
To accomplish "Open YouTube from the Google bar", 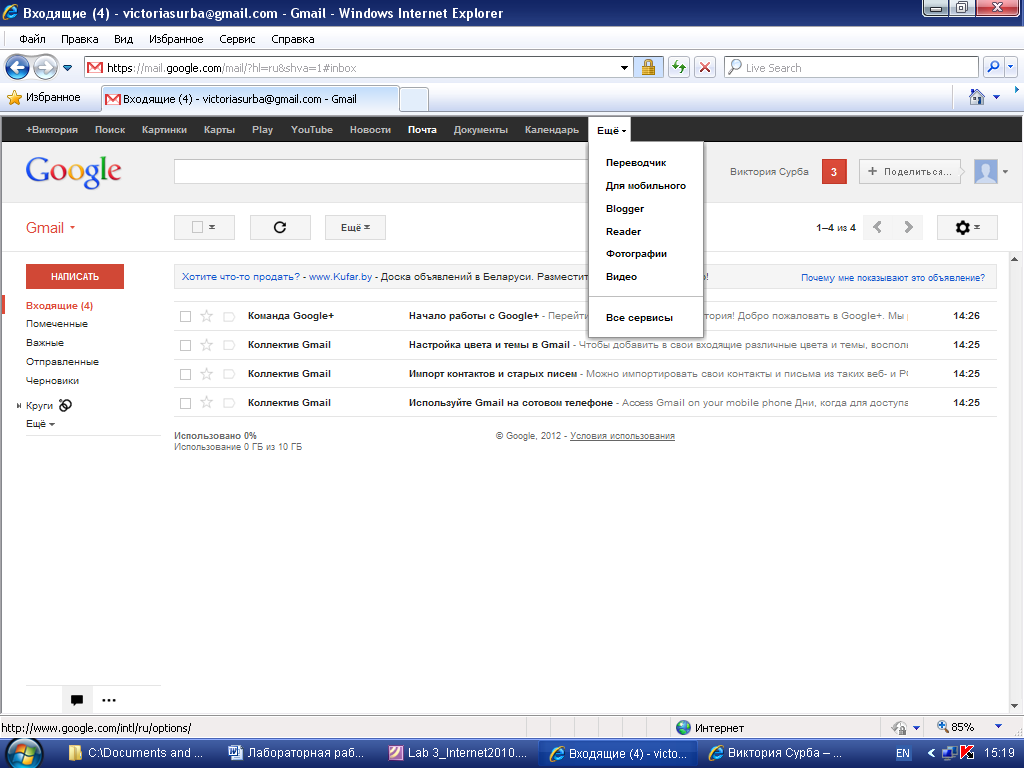I will tap(312, 130).
